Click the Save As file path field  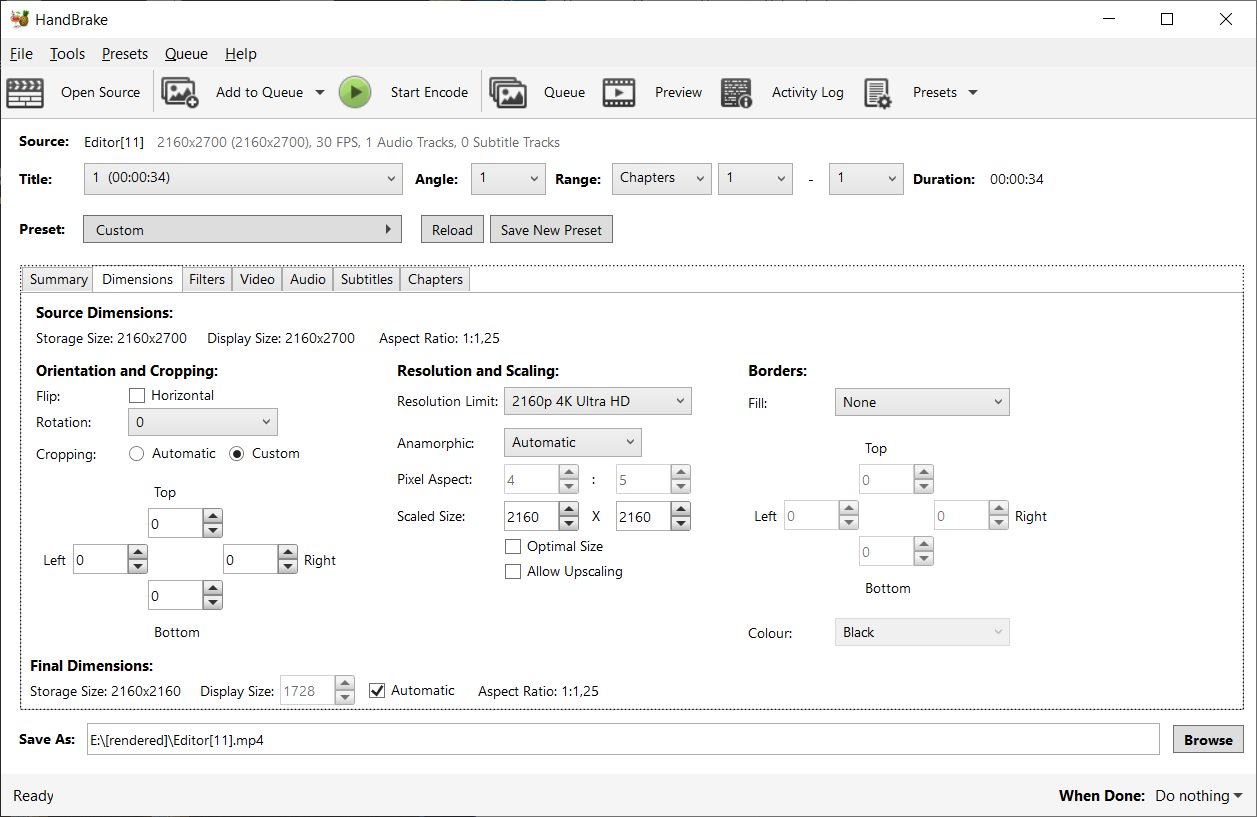coord(623,739)
